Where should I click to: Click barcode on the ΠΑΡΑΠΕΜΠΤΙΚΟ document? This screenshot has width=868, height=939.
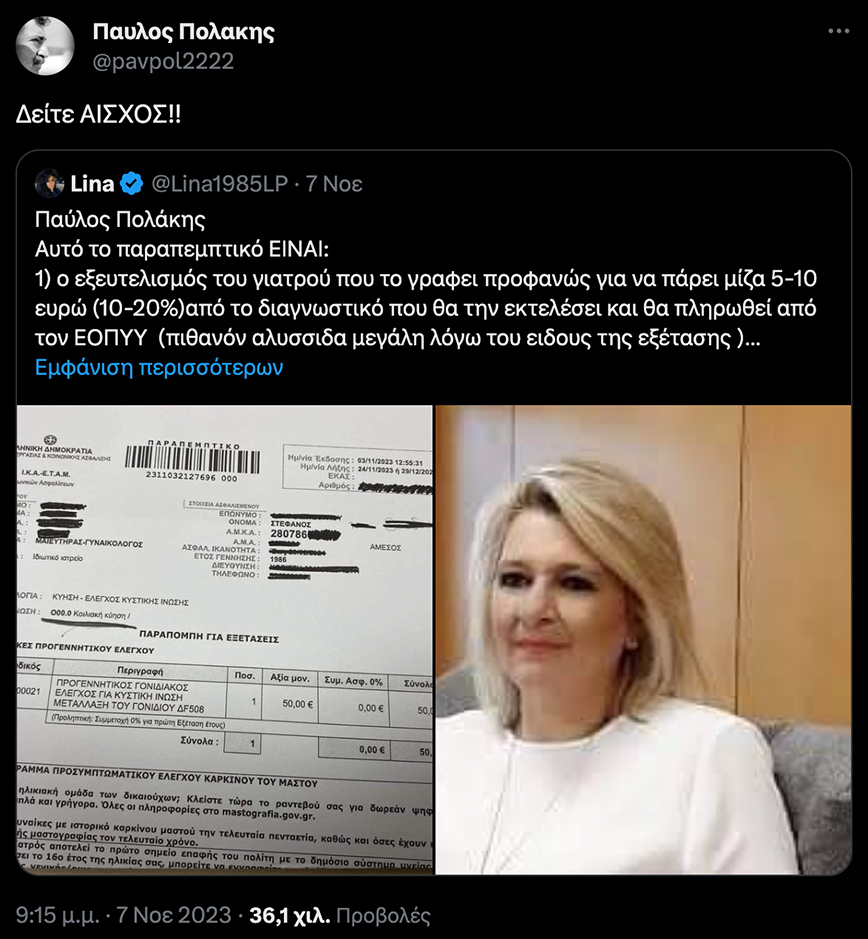[x=192, y=459]
